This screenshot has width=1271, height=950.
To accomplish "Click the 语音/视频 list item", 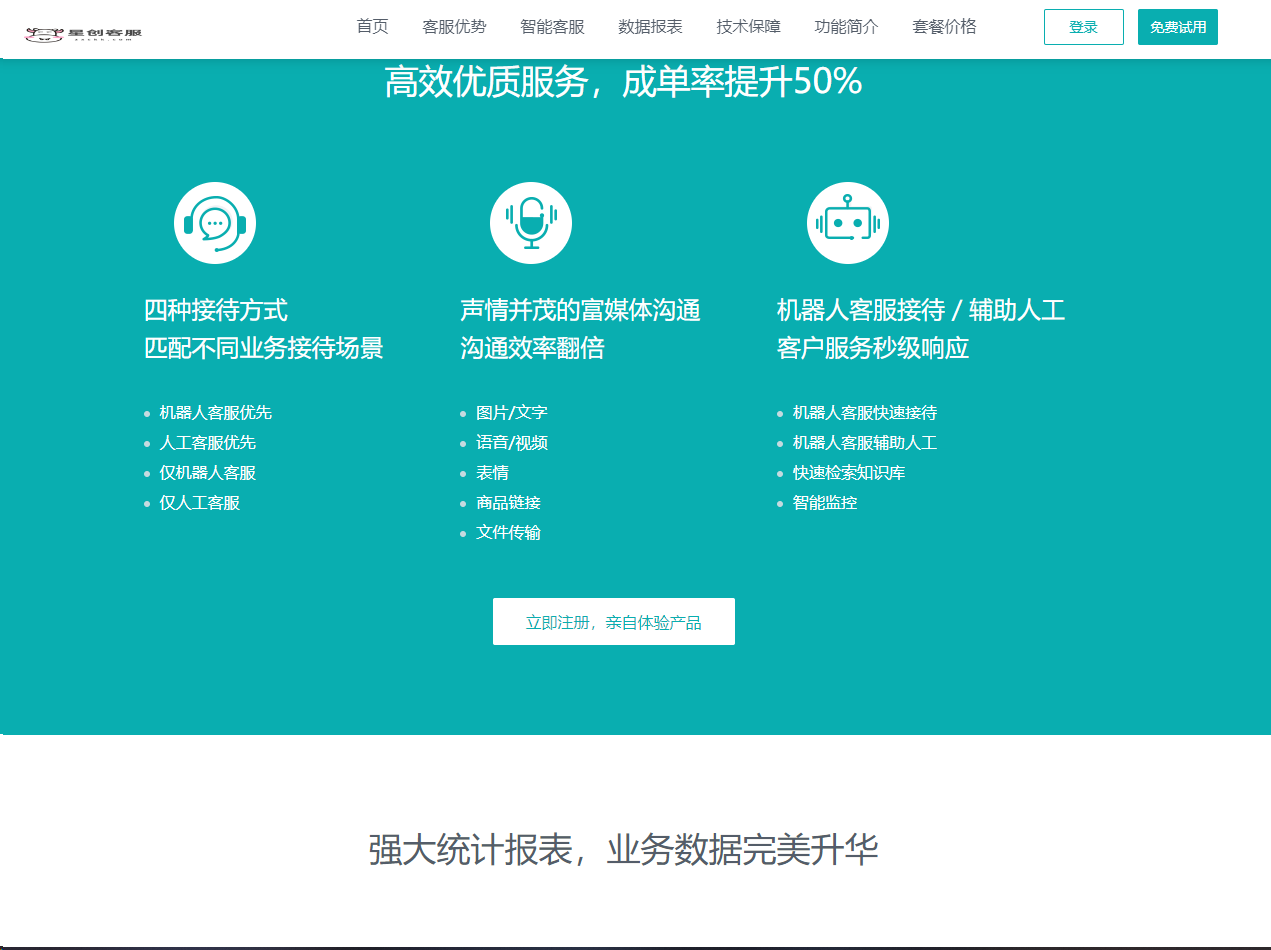I will pos(511,443).
